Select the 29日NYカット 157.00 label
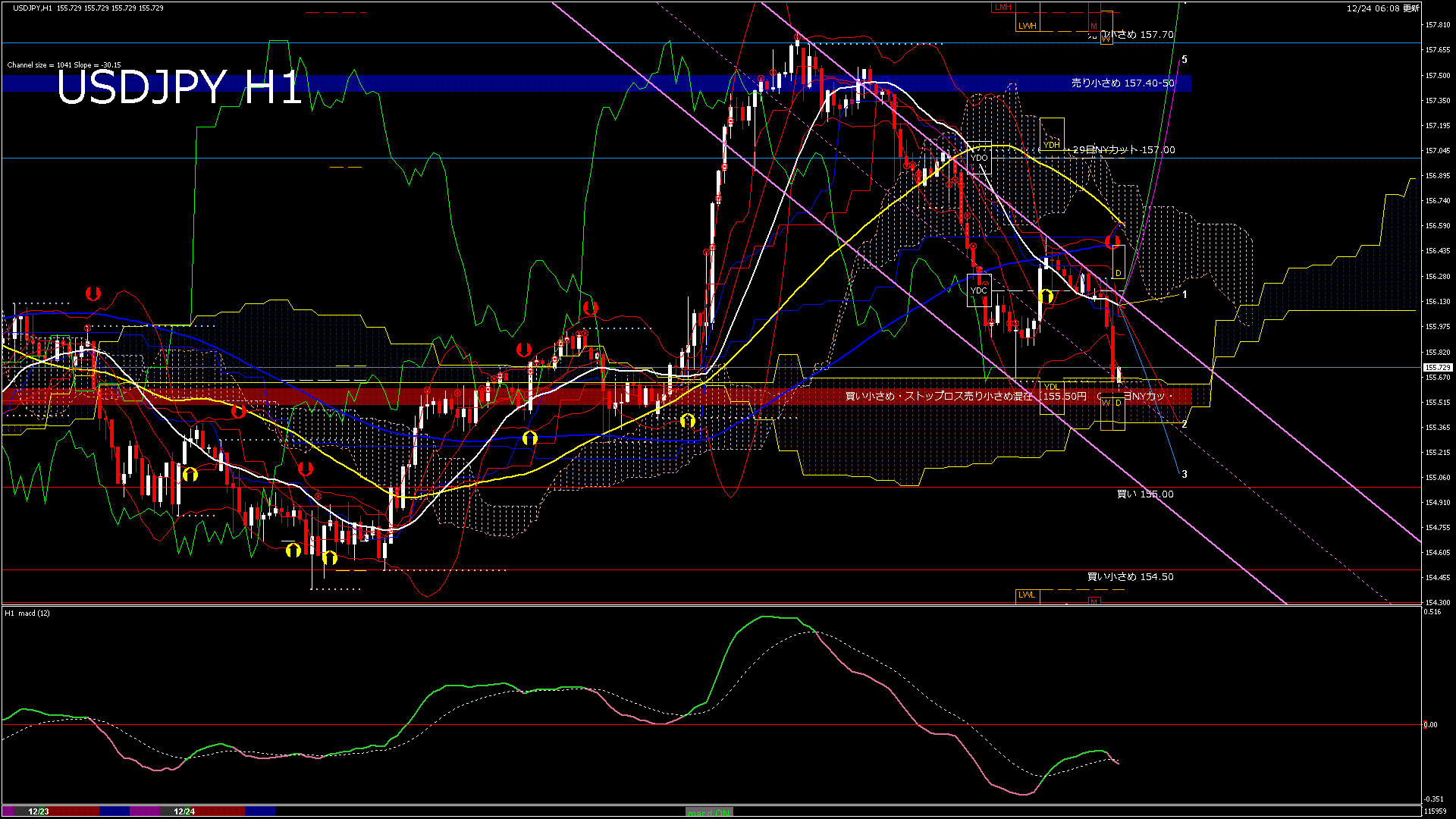Viewport: 1456px width, 819px height. tap(1124, 150)
